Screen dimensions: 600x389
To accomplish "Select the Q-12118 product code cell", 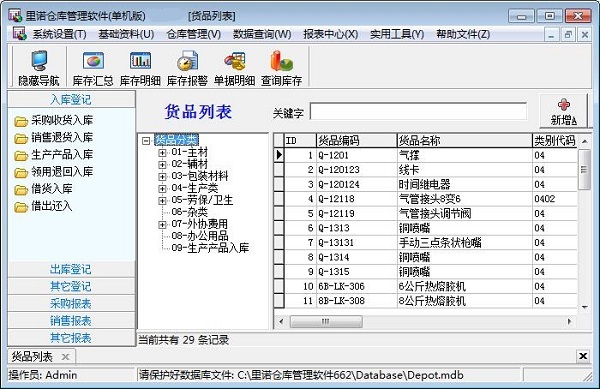I will point(356,199).
